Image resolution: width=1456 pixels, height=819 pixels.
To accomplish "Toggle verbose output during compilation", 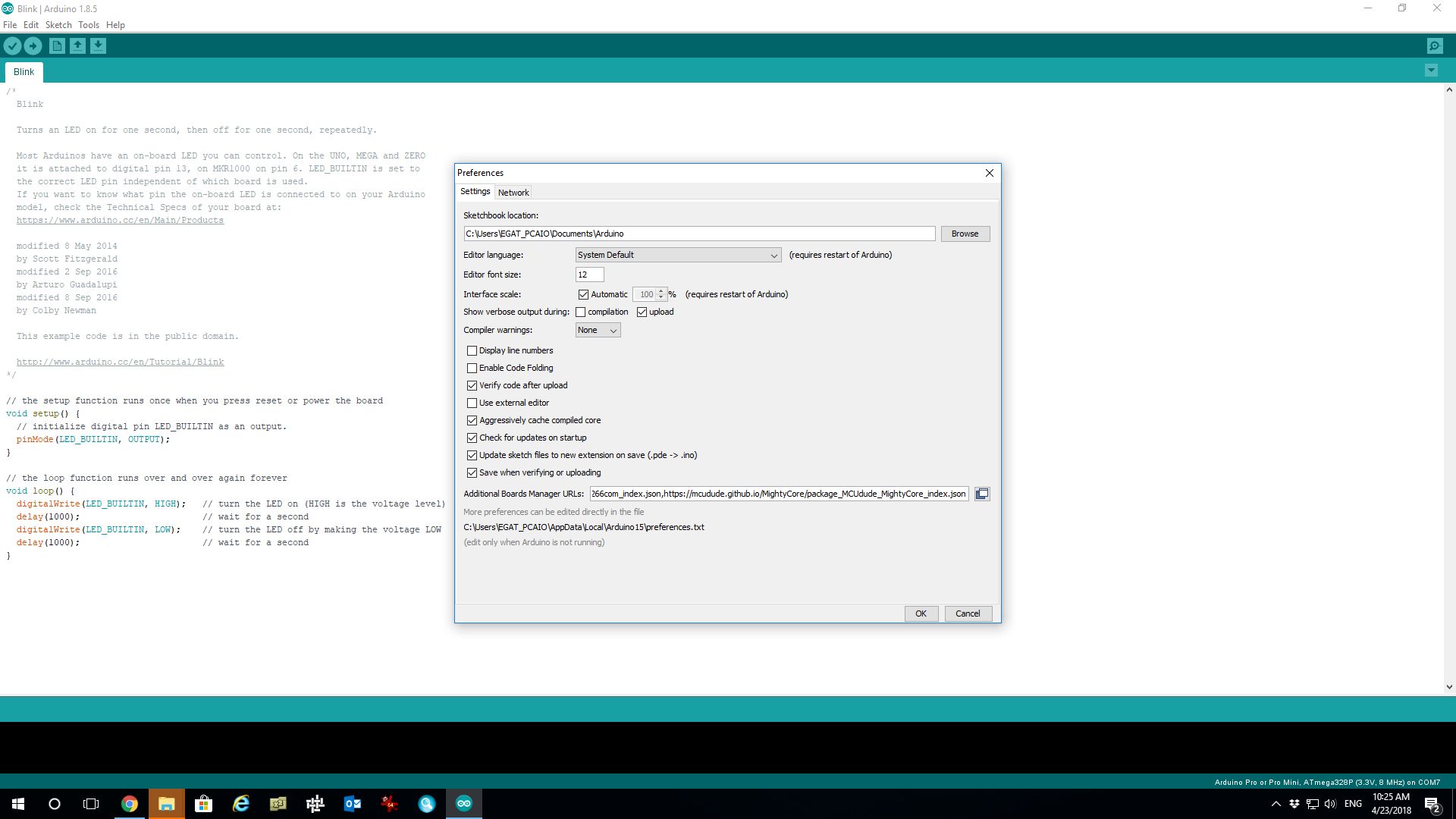I will pyautogui.click(x=581, y=312).
